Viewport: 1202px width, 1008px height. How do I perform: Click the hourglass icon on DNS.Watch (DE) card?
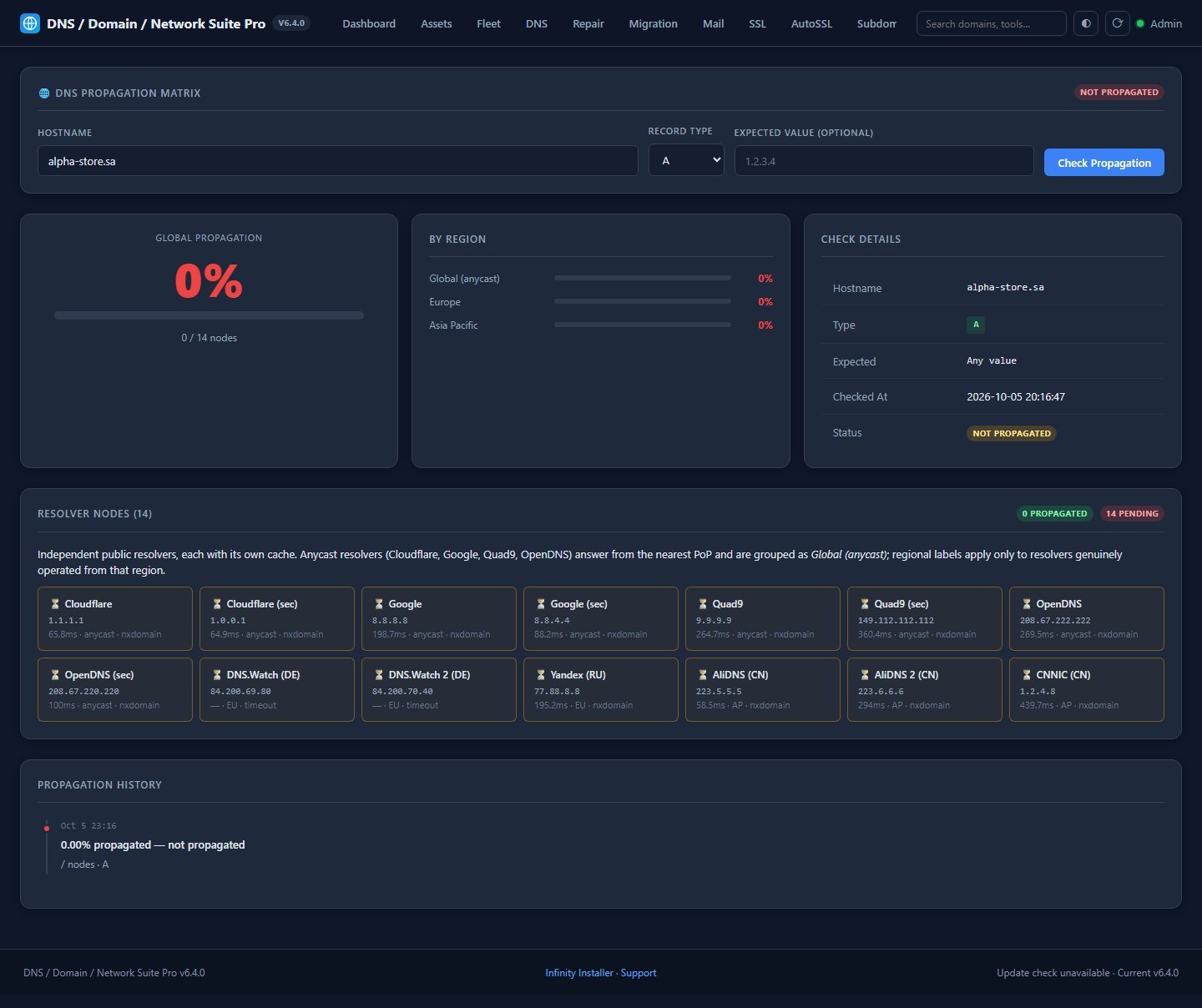[217, 675]
